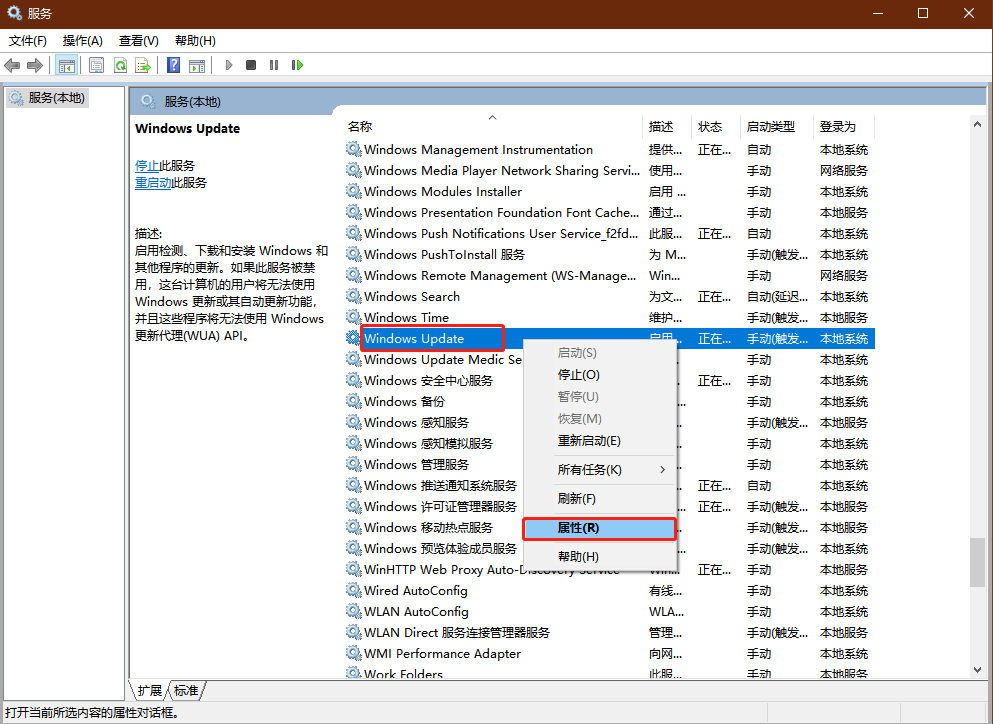Click the Restart Service toolbar icon
The image size is (993, 724).
coord(297,65)
